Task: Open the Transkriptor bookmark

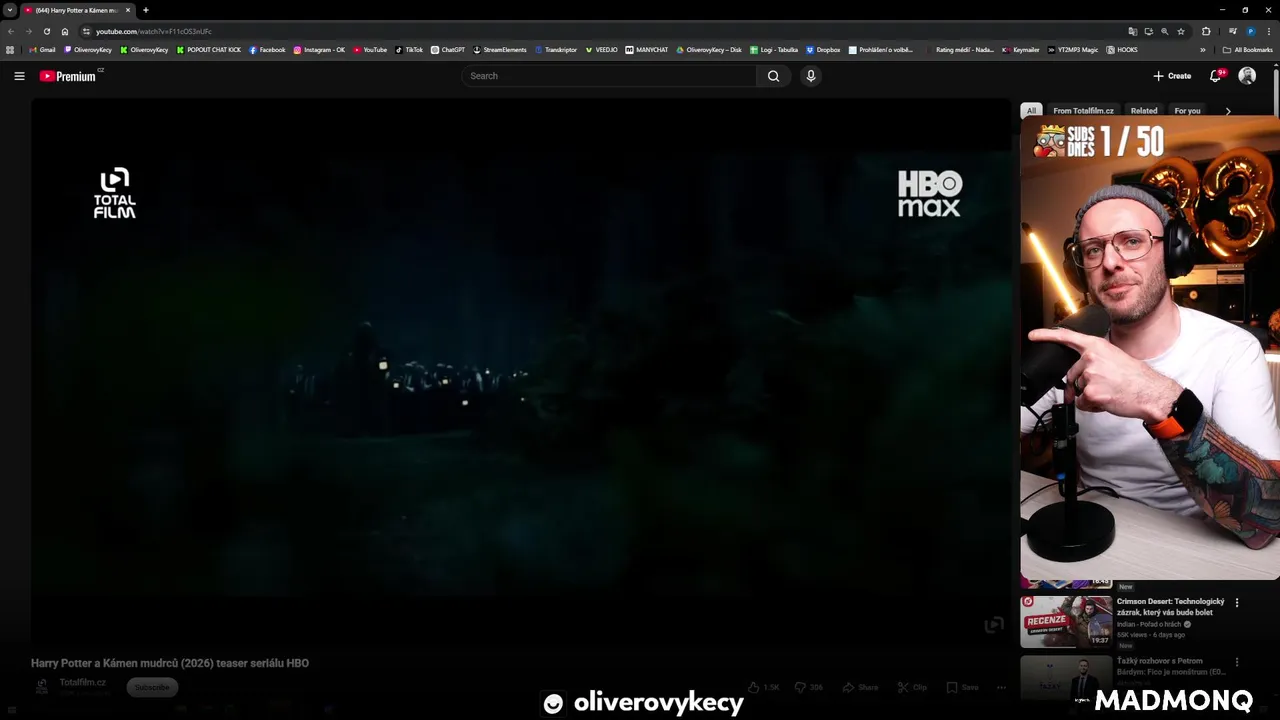Action: click(x=556, y=49)
